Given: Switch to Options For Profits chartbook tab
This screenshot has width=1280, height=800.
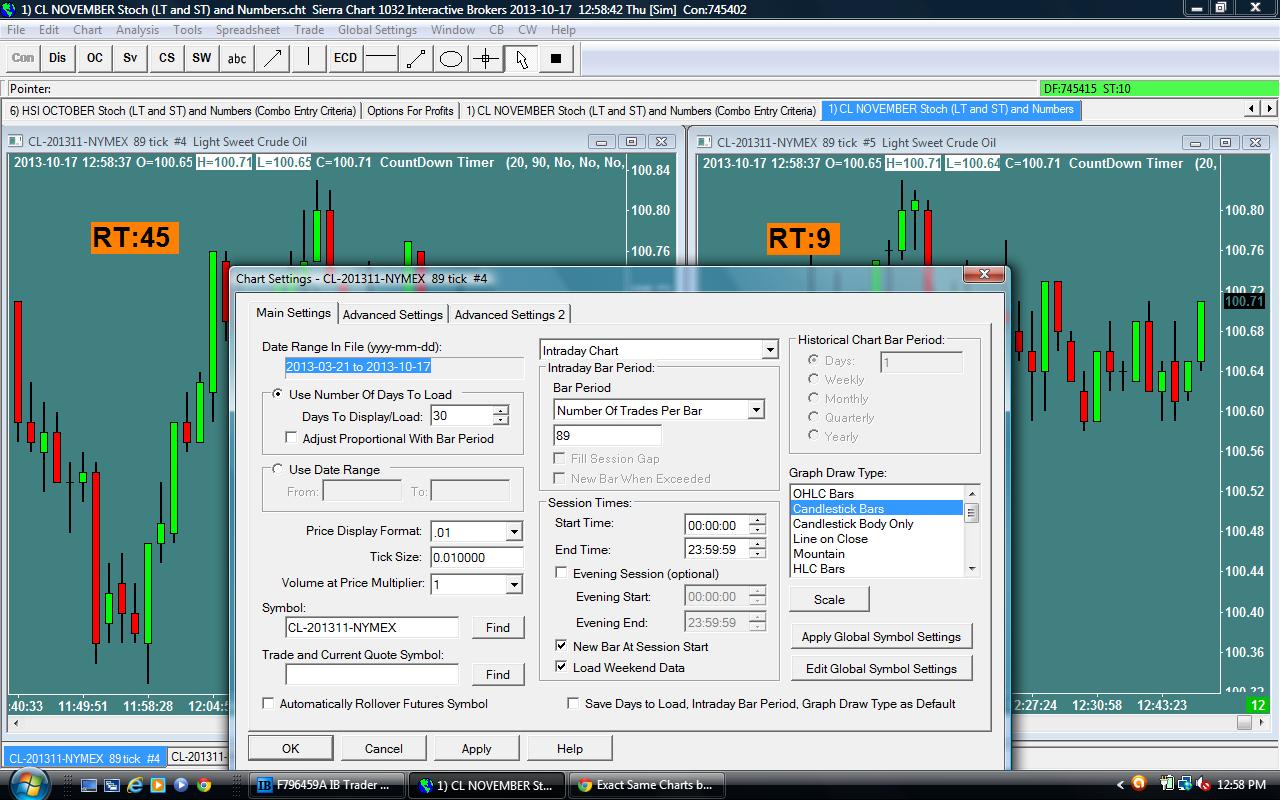Looking at the screenshot, I should 410,111.
